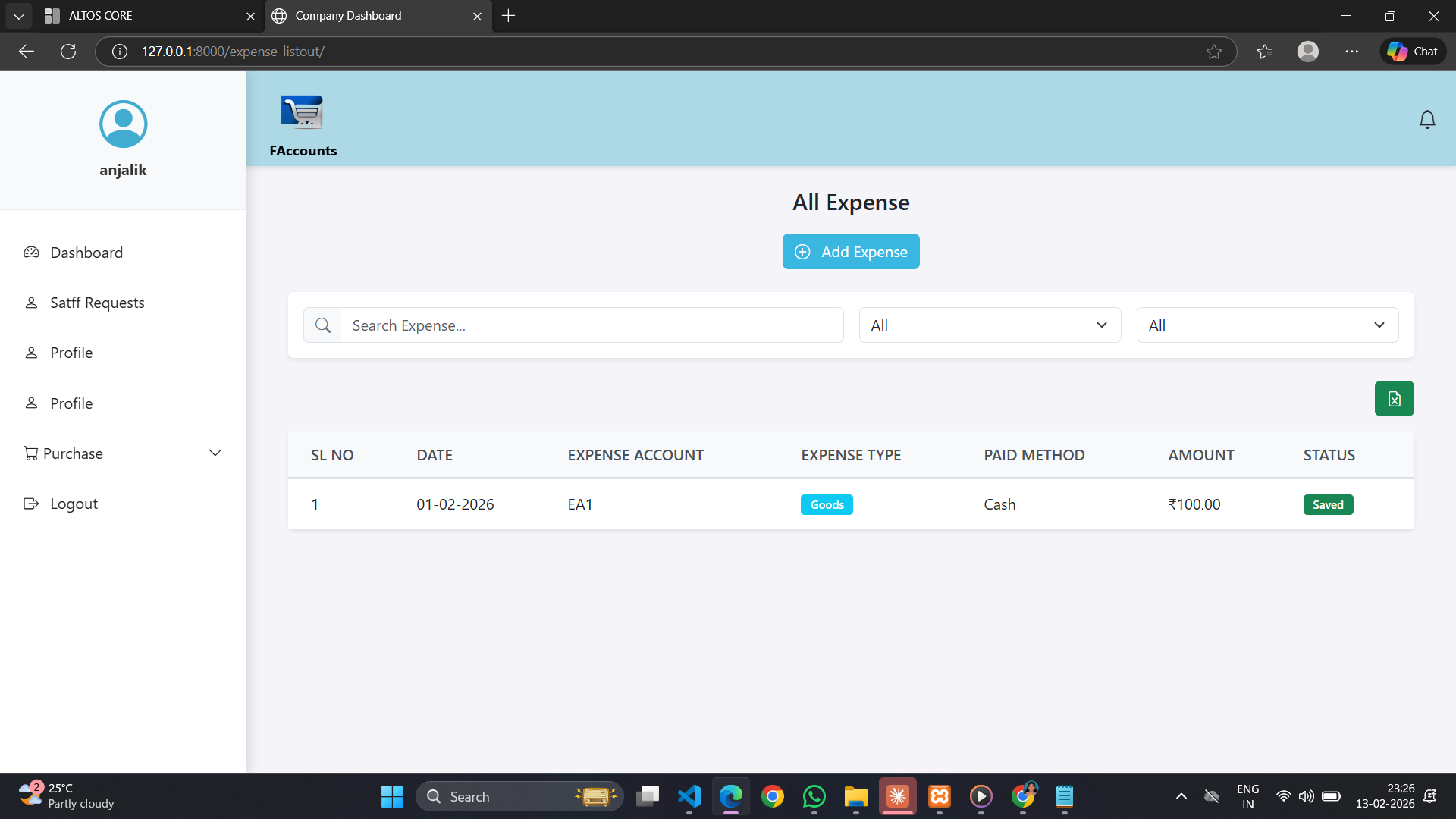This screenshot has width=1456, height=819.
Task: Open Dashboard in the sidebar
Action: 86,253
